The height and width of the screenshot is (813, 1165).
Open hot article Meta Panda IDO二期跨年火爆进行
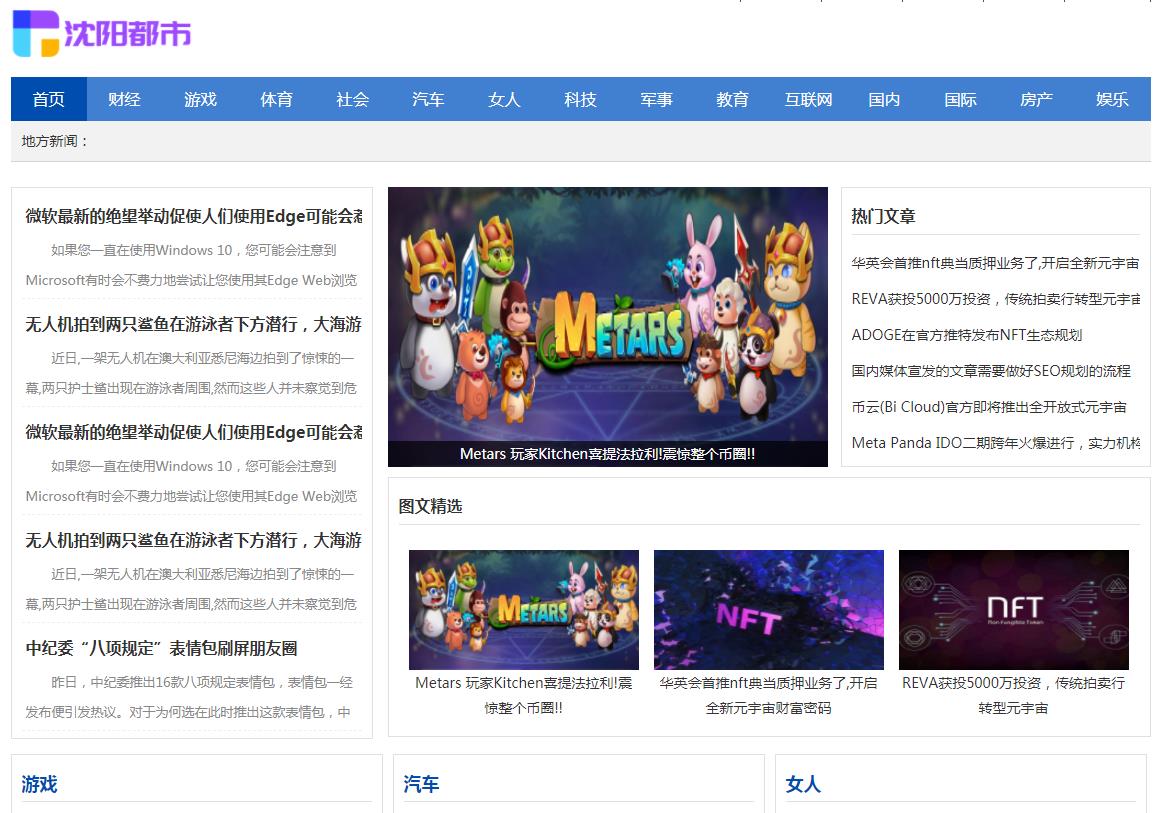pos(996,443)
